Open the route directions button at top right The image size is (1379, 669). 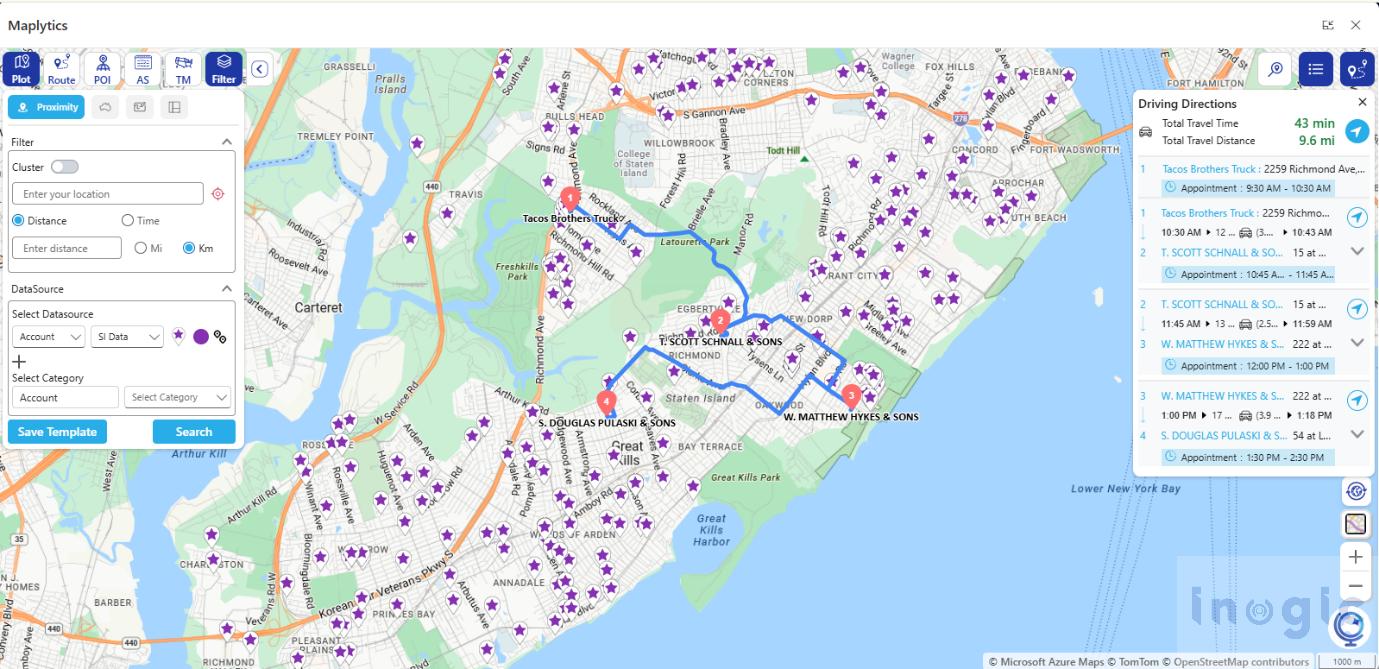[x=1357, y=69]
